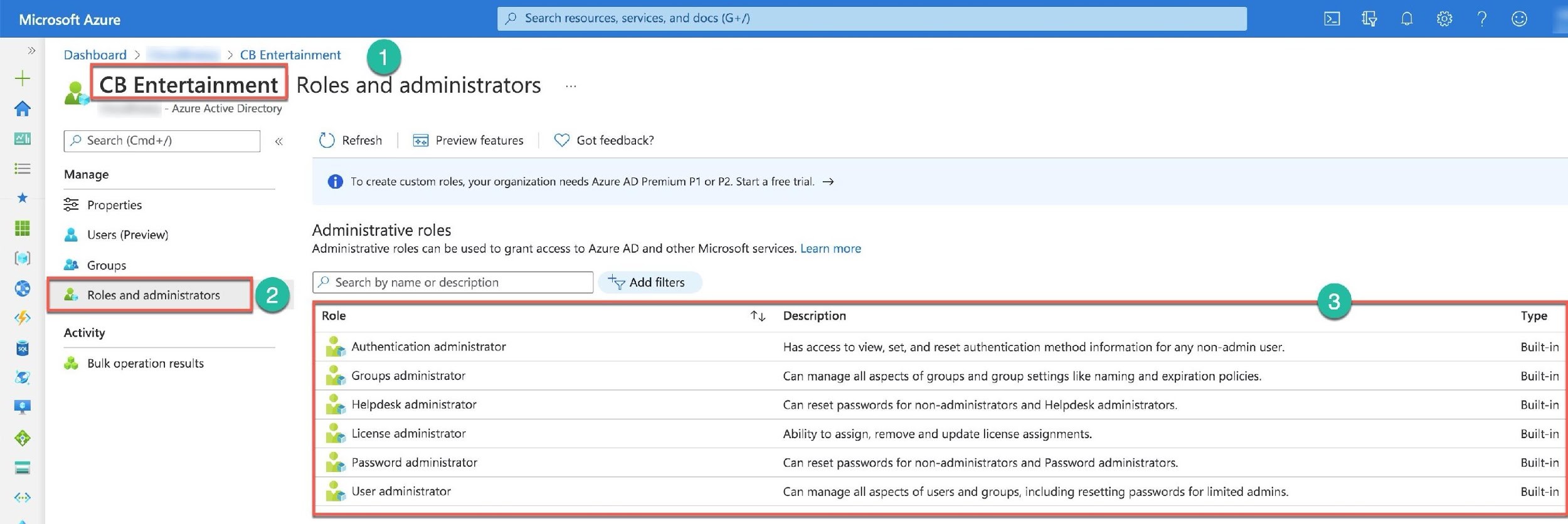Click the info icon in the banner
Image resolution: width=1568 pixels, height=524 pixels.
click(x=336, y=182)
